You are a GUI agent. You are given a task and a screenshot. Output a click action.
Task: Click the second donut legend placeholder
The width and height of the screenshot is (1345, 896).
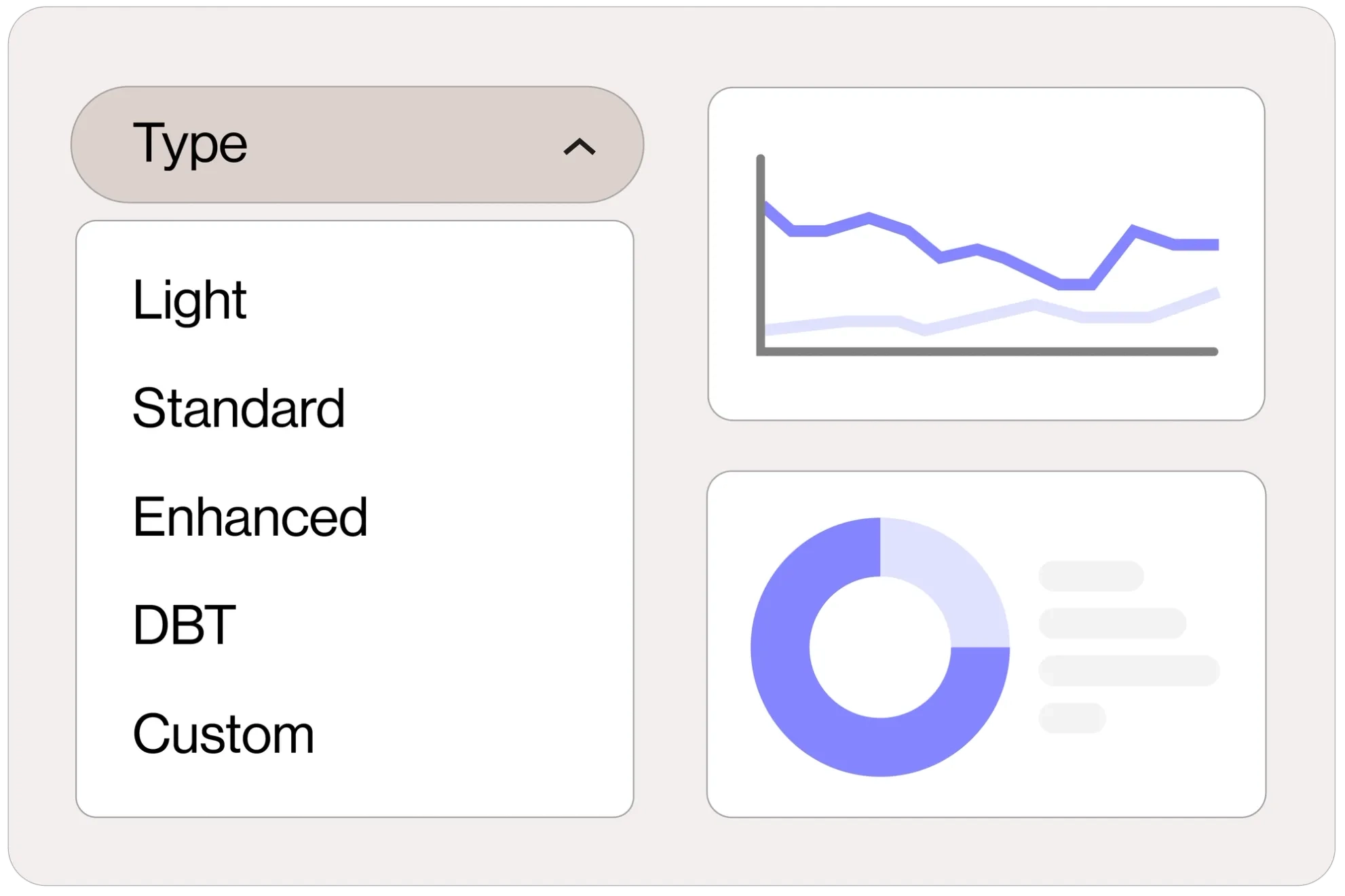point(1112,623)
